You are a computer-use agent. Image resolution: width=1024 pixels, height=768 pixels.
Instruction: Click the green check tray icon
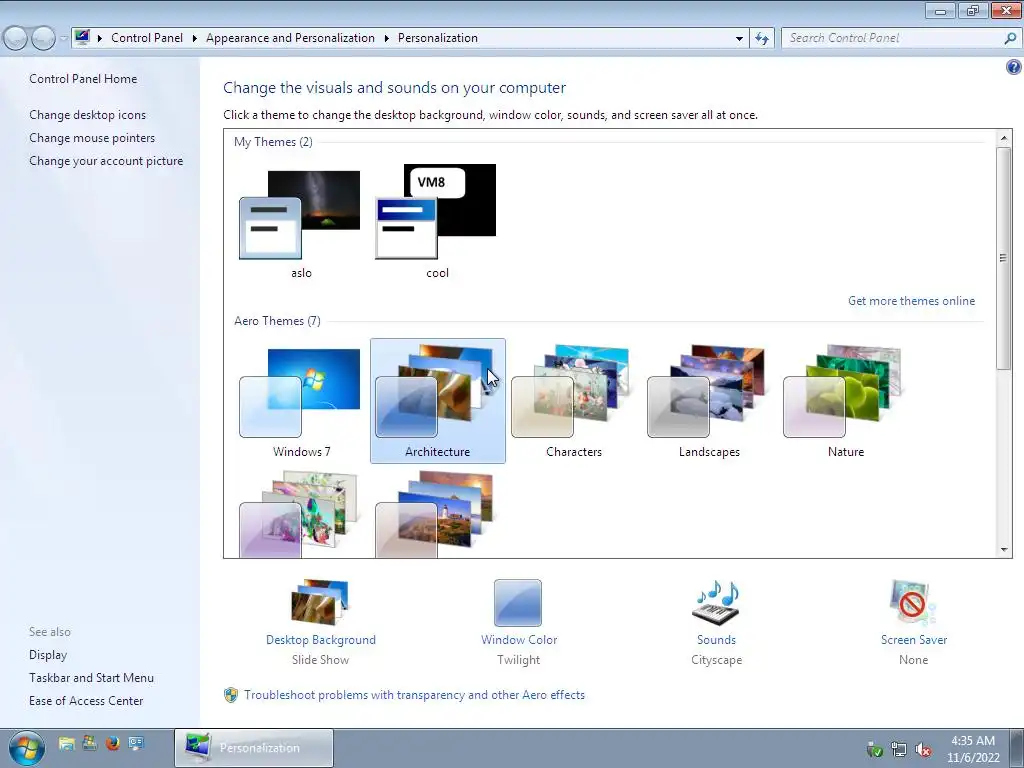click(874, 750)
